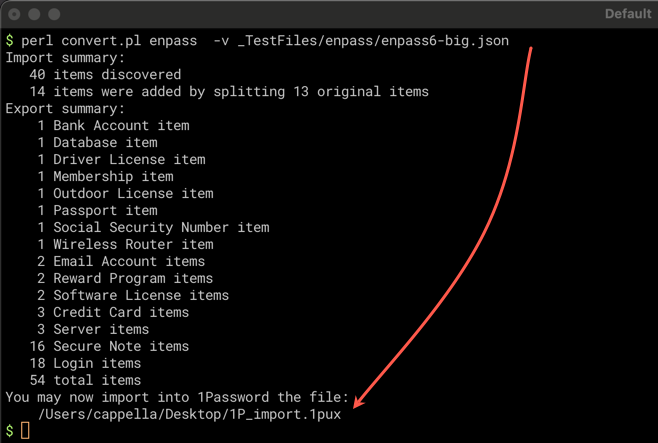
Task: Click the terminal window close button
Action: tap(13, 15)
